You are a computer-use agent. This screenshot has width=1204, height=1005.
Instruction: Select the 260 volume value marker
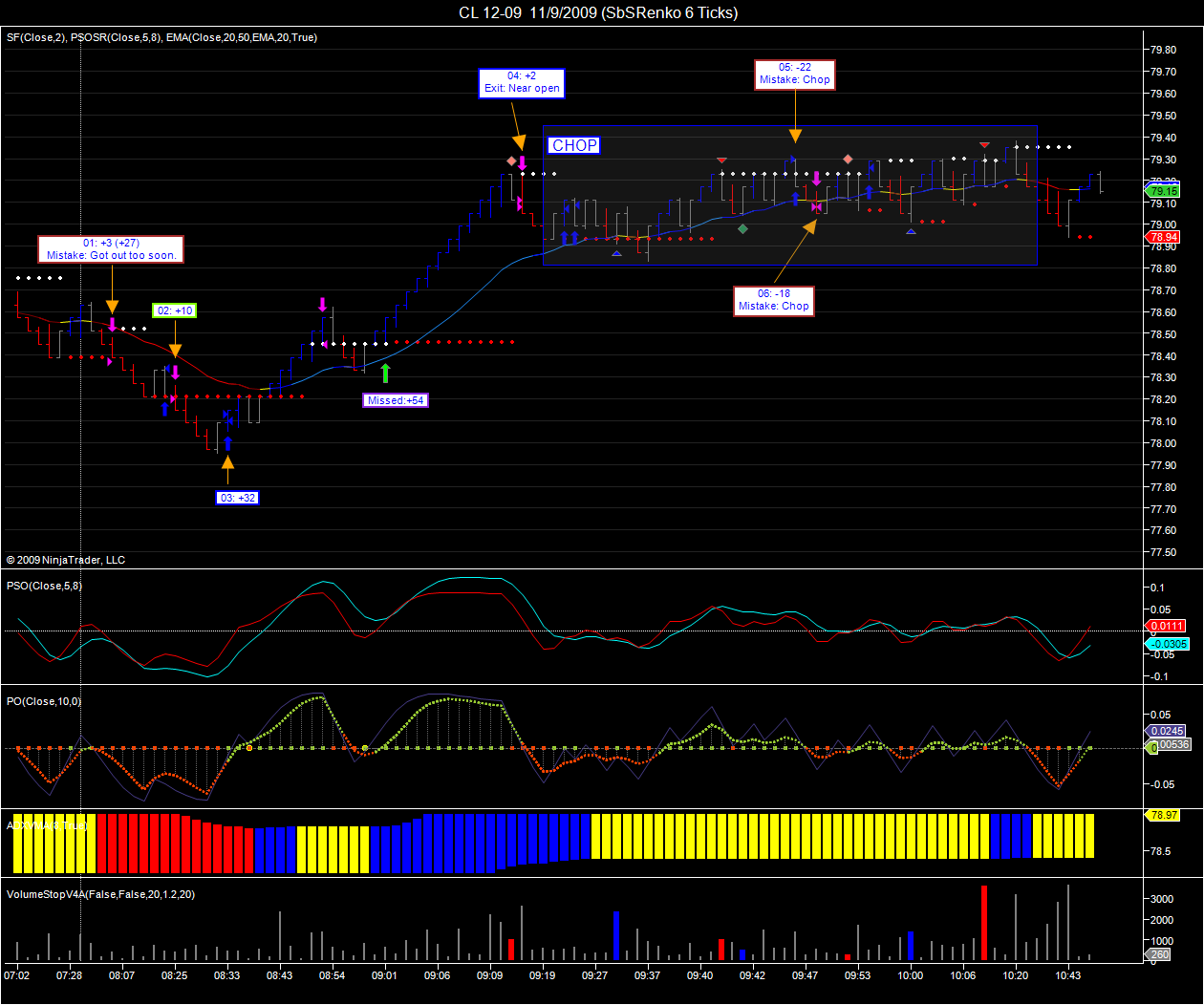tap(1158, 954)
